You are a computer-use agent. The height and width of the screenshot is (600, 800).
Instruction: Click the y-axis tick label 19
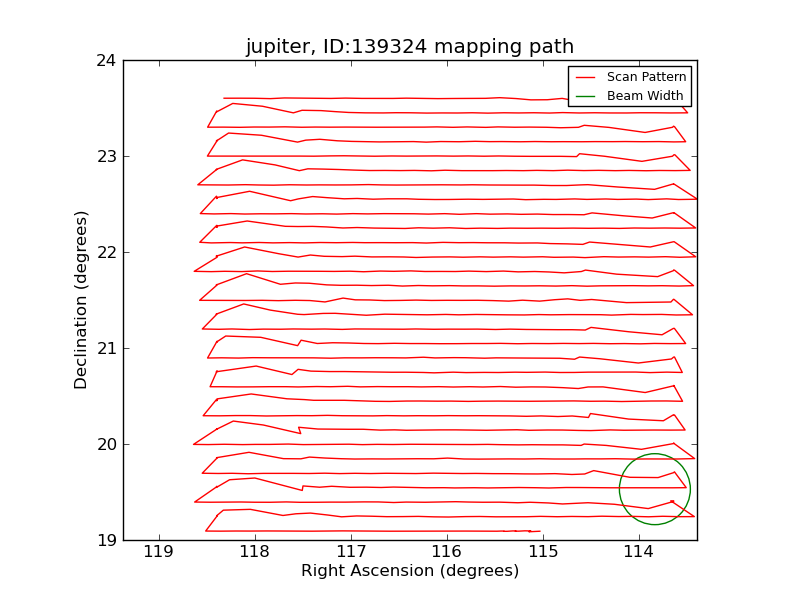(x=105, y=540)
